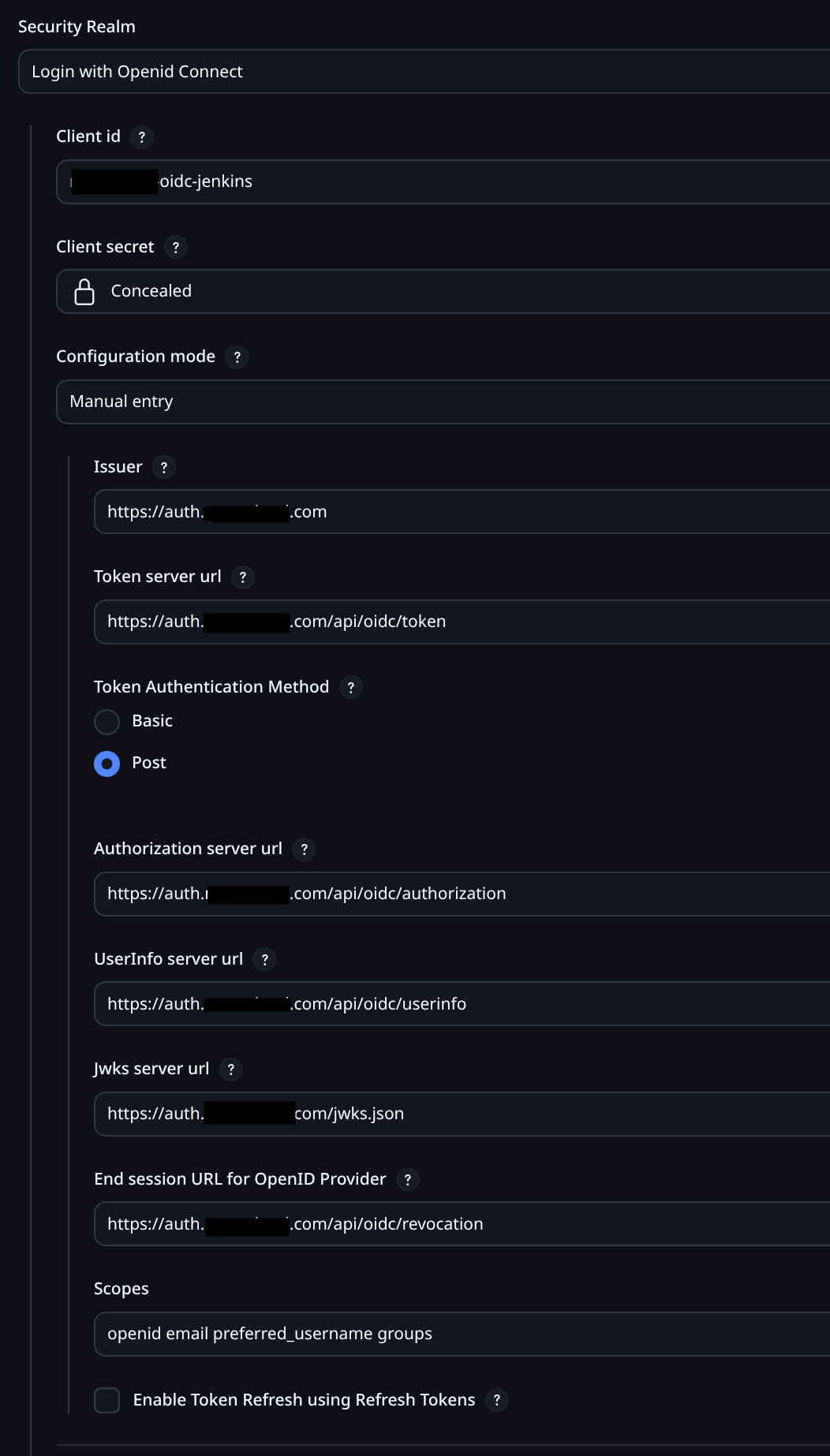Expand the Configuration mode dropdown
This screenshot has height=1456, width=830.
coord(442,402)
